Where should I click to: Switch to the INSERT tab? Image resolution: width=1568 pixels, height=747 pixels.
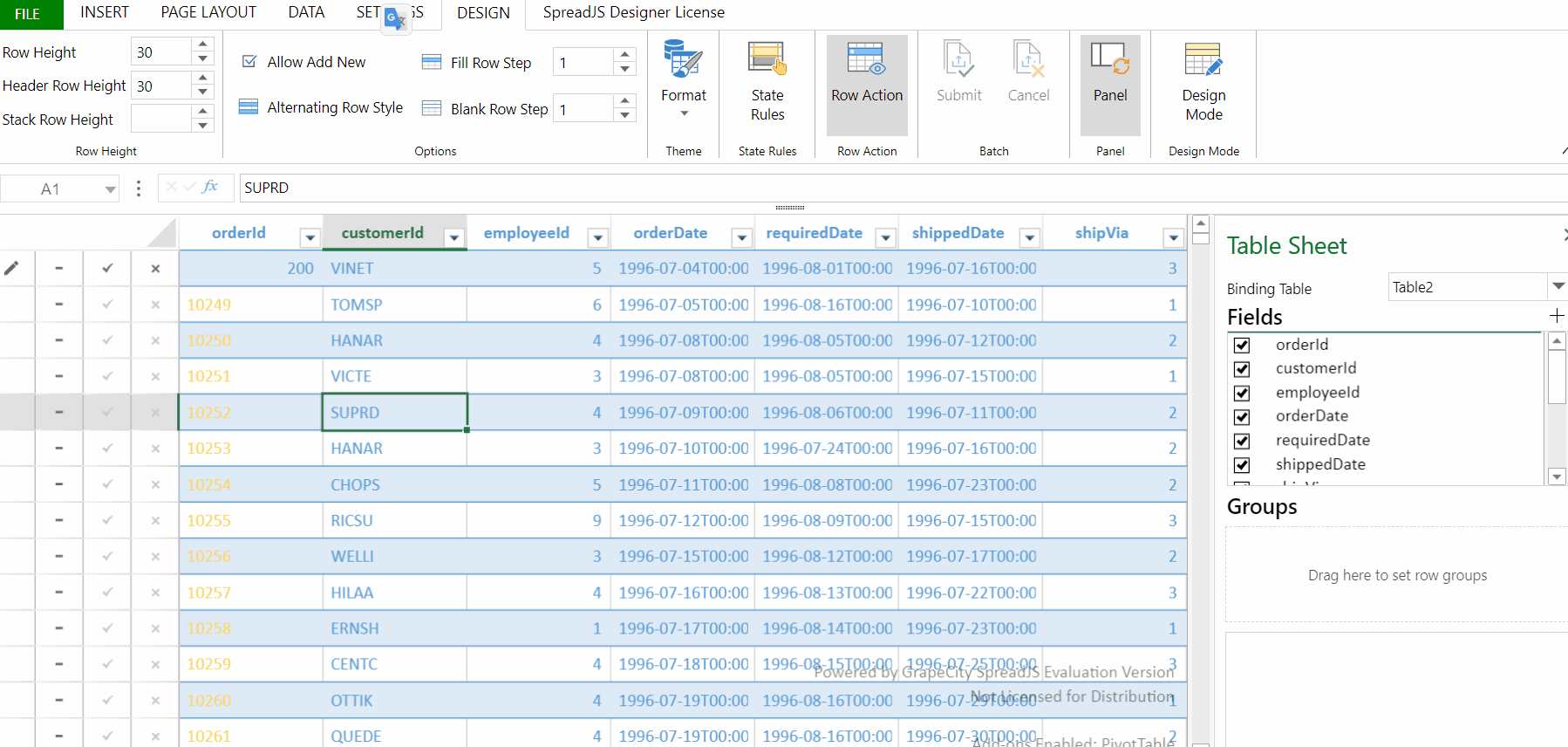click(105, 12)
